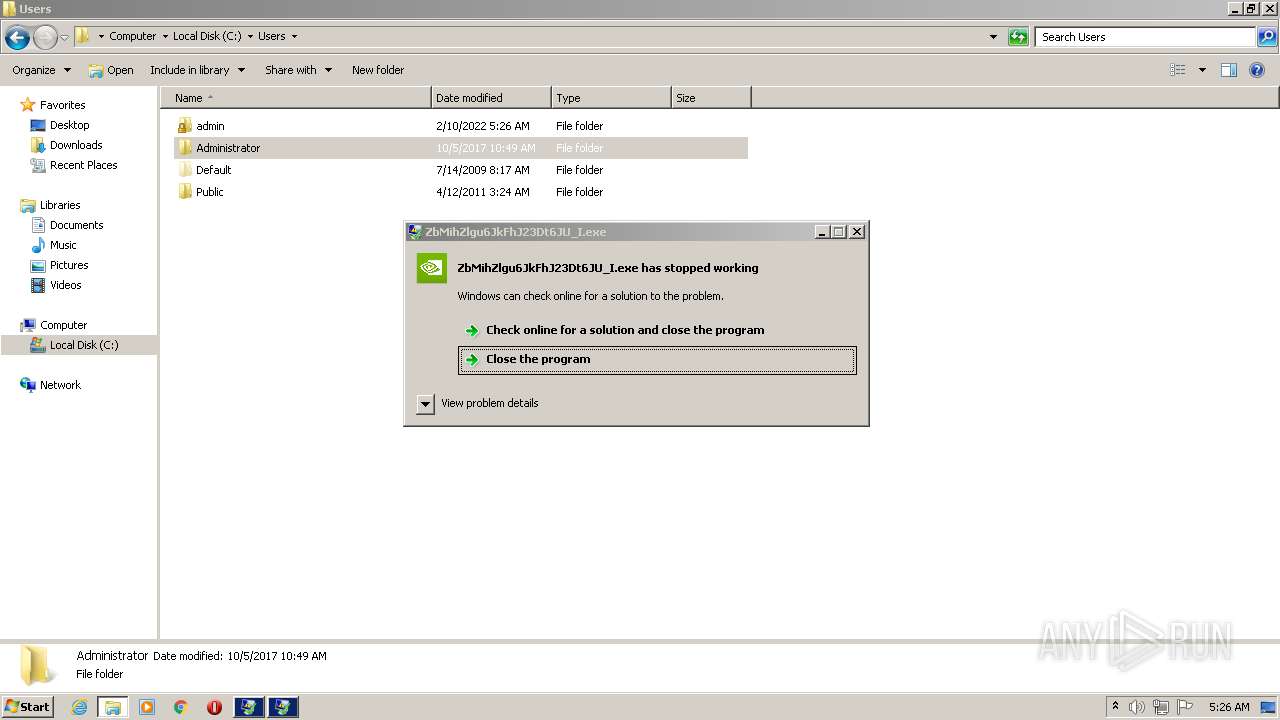Viewport: 1280px width, 720px height.
Task: Click the Action Center flag icon
Action: point(1185,707)
